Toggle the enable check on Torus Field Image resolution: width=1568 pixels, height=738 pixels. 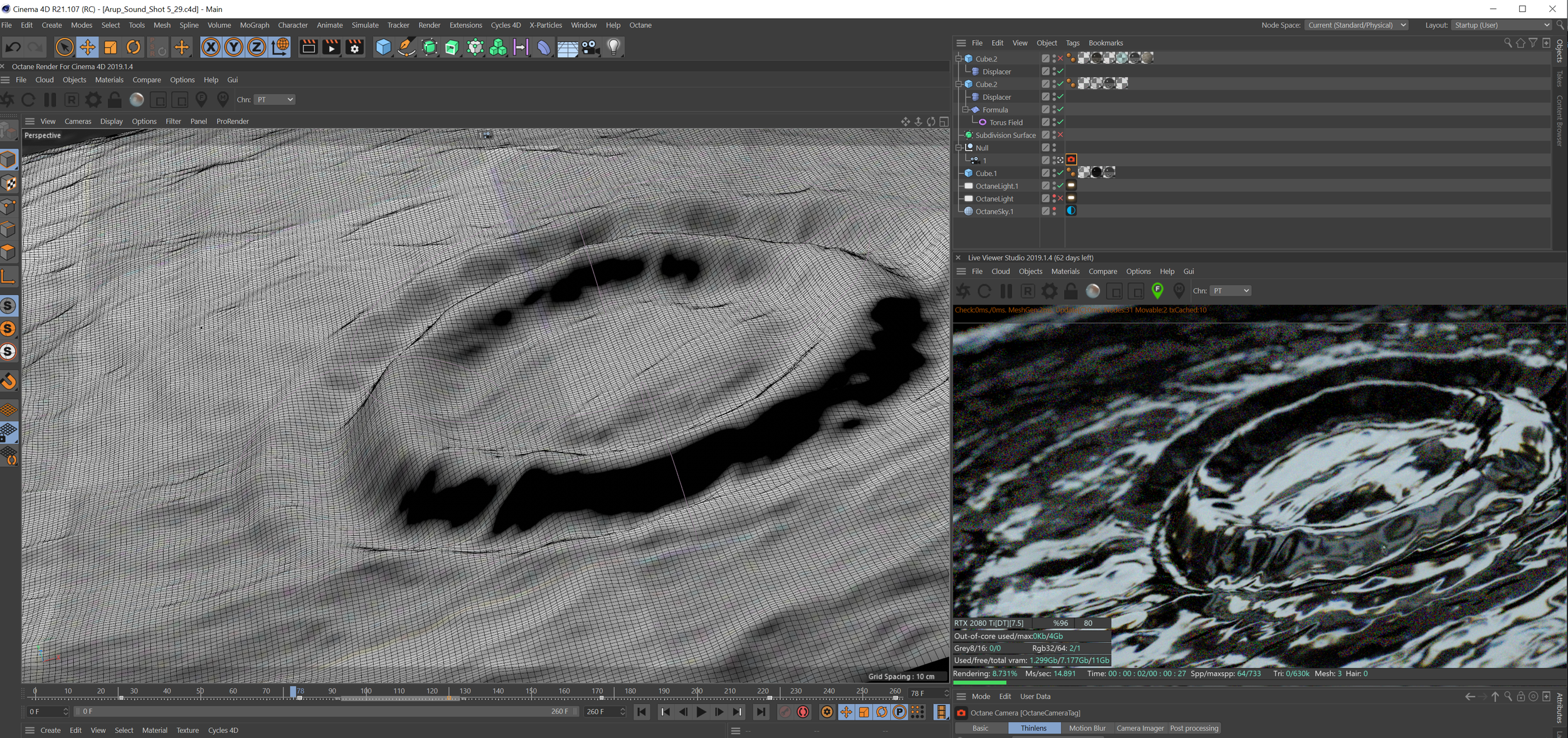[x=1060, y=122]
